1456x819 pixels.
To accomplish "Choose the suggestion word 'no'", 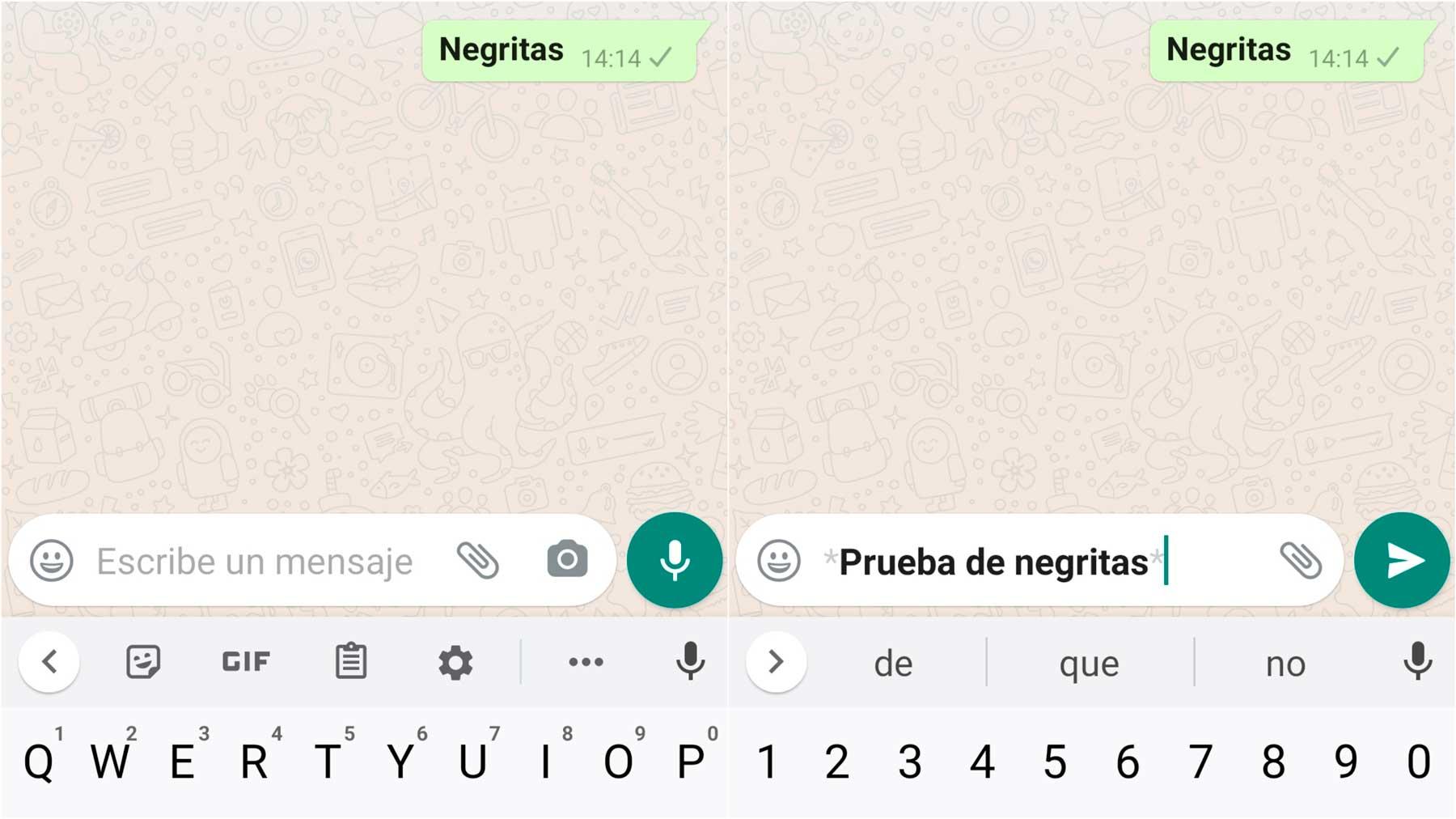I will 1285,664.
